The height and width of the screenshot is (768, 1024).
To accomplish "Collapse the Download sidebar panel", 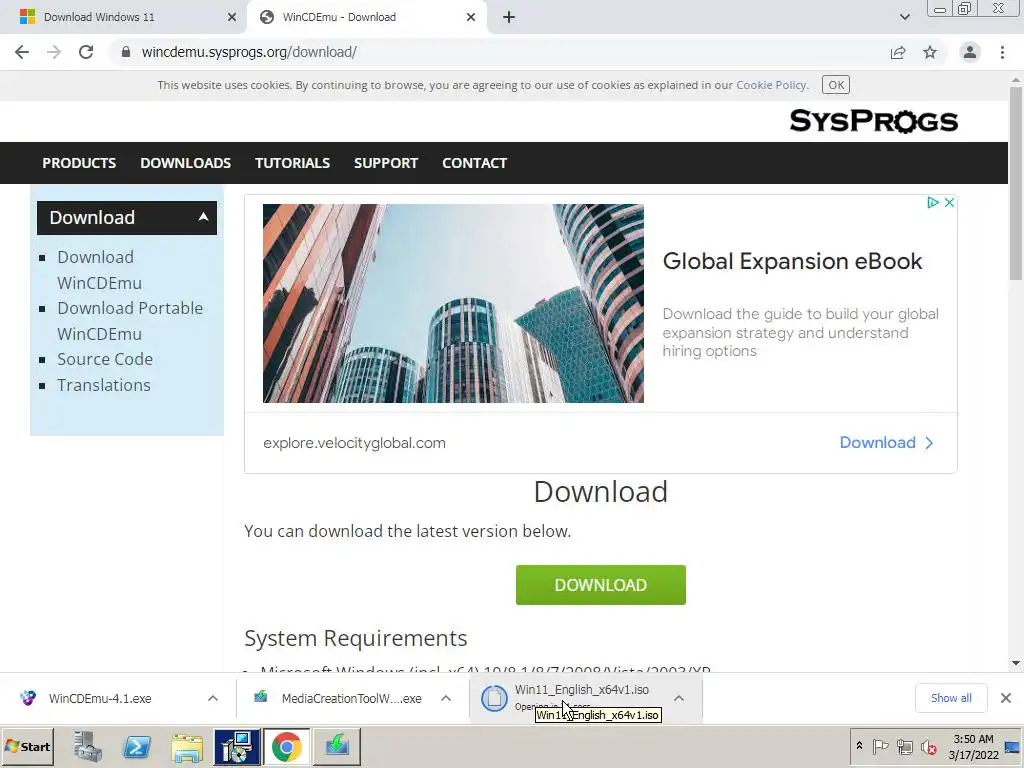I will click(203, 217).
